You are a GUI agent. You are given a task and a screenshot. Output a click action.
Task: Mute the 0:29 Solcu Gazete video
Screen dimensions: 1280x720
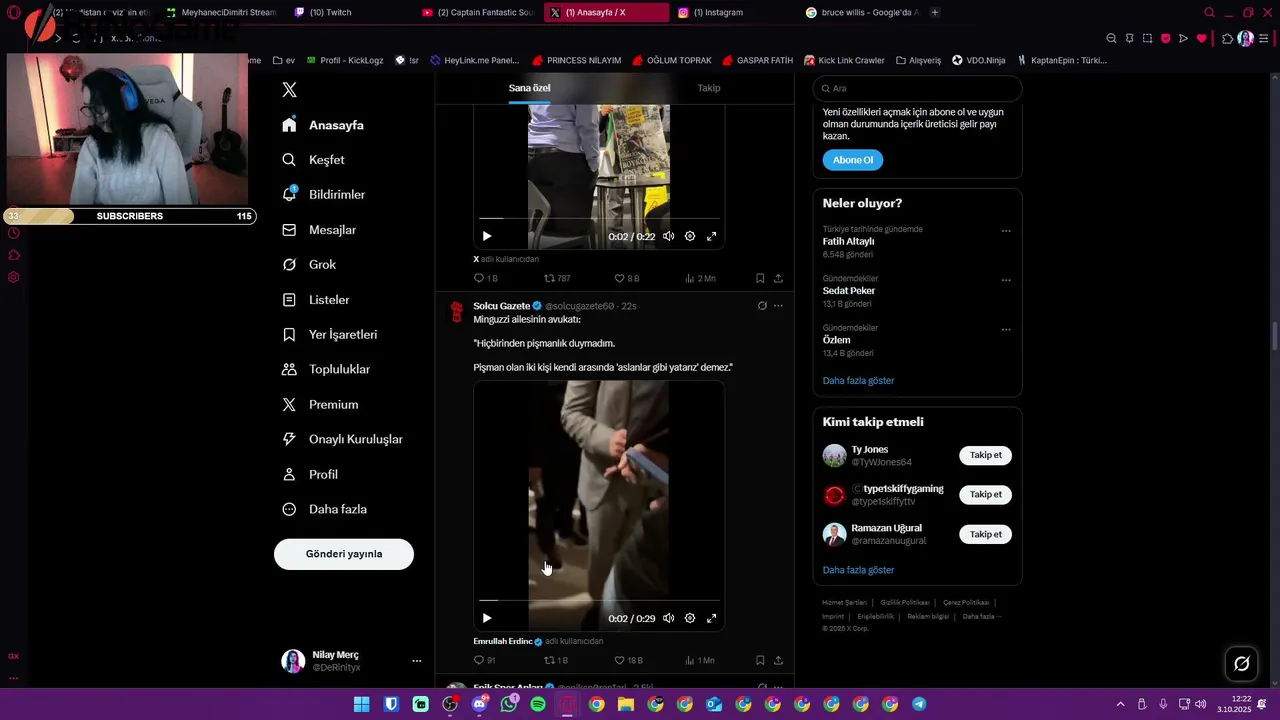tap(668, 618)
